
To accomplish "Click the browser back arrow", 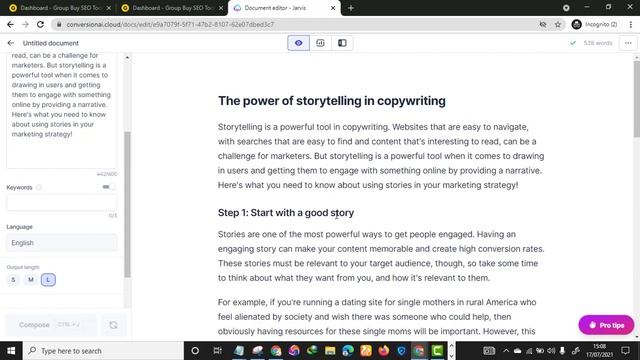I will (10, 24).
